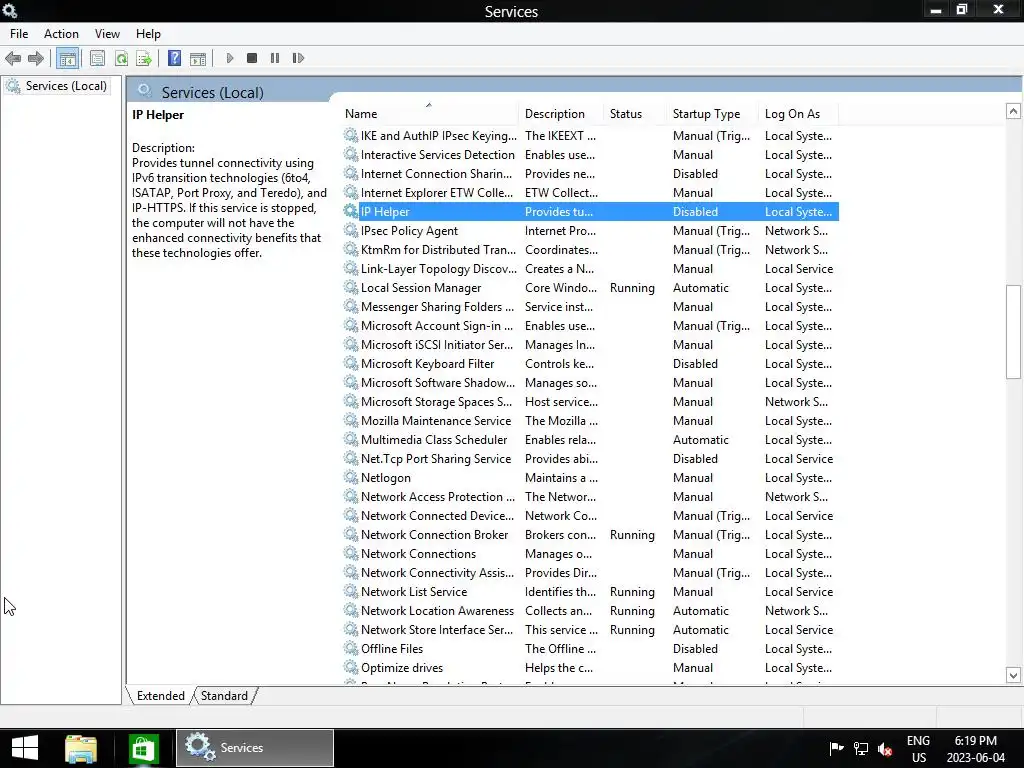Sort by the Name column header

[x=430, y=114]
